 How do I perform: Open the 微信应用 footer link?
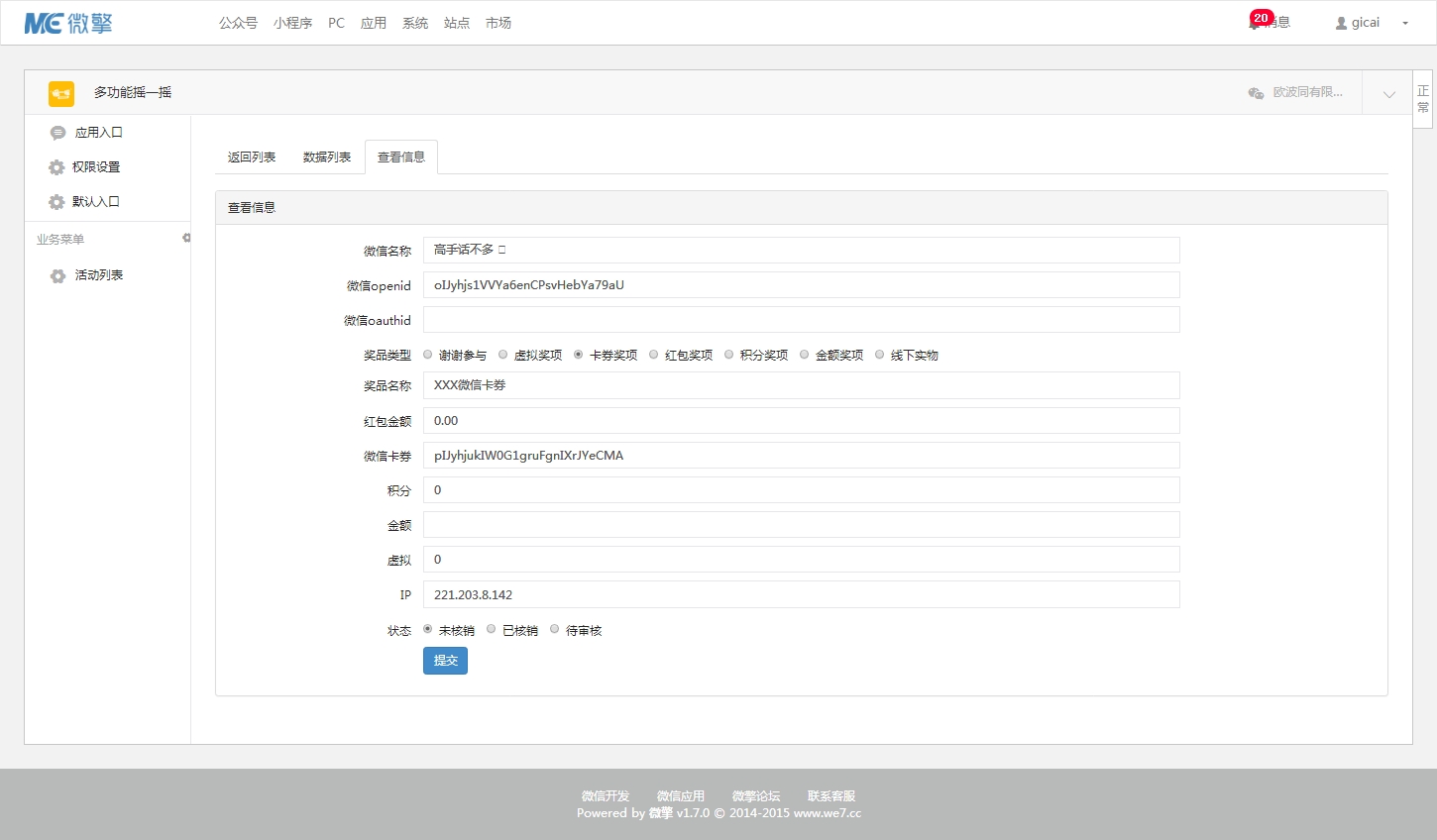pos(681,796)
